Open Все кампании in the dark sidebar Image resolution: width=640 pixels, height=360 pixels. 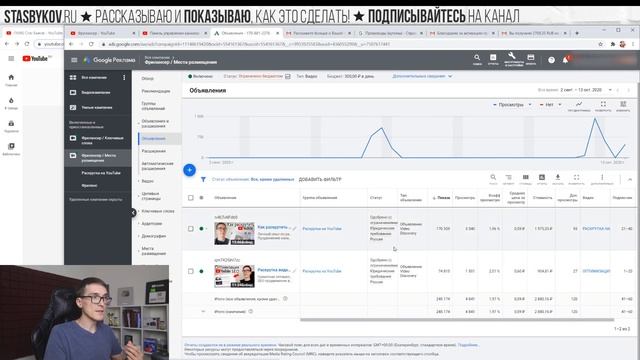94,77
